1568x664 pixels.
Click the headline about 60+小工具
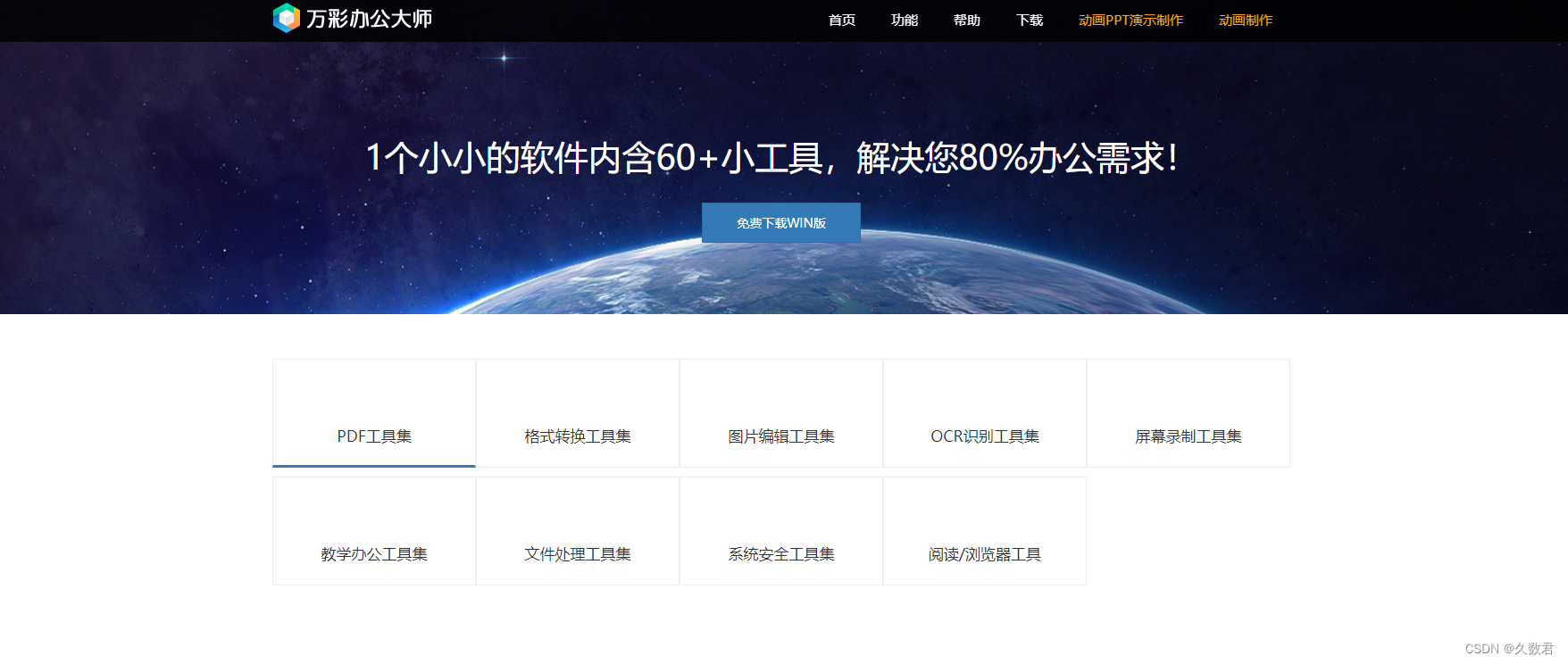click(x=771, y=158)
